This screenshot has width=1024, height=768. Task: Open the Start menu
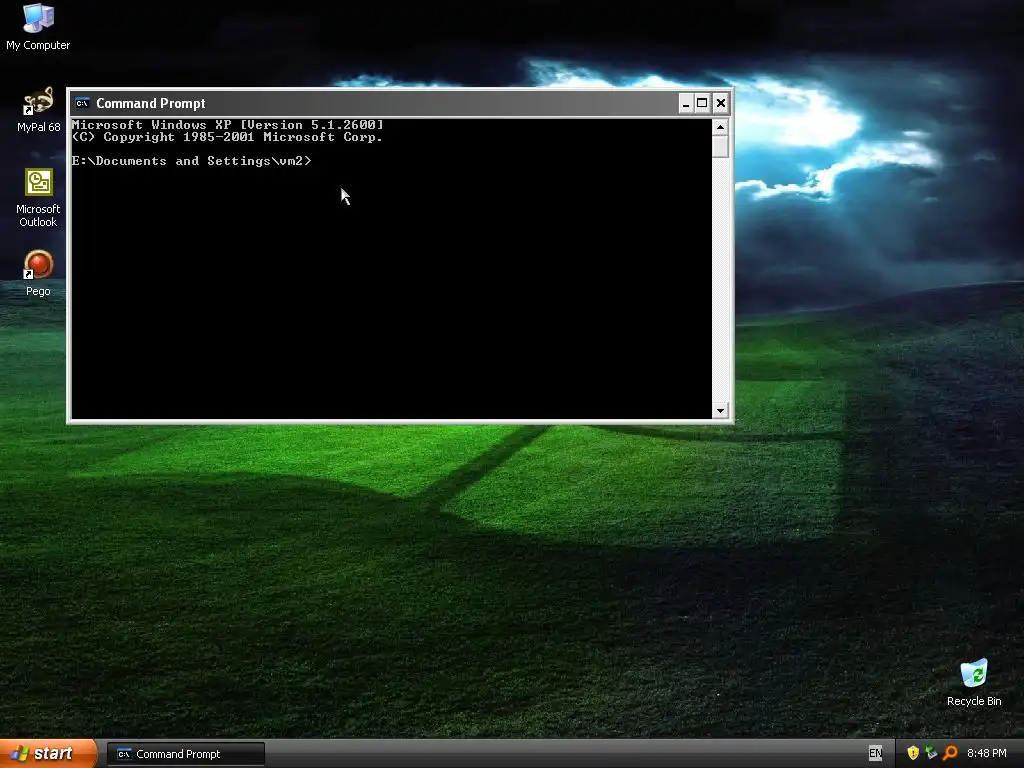(48, 753)
